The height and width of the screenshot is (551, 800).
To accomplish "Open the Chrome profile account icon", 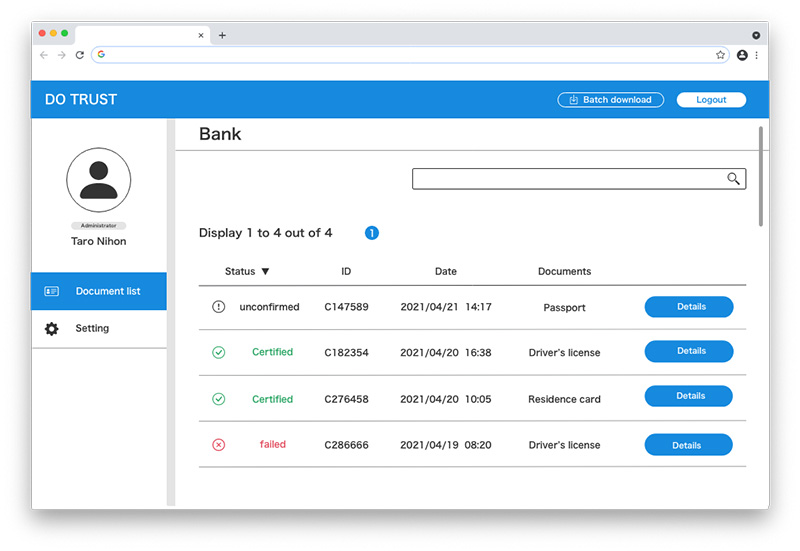I will (x=742, y=55).
